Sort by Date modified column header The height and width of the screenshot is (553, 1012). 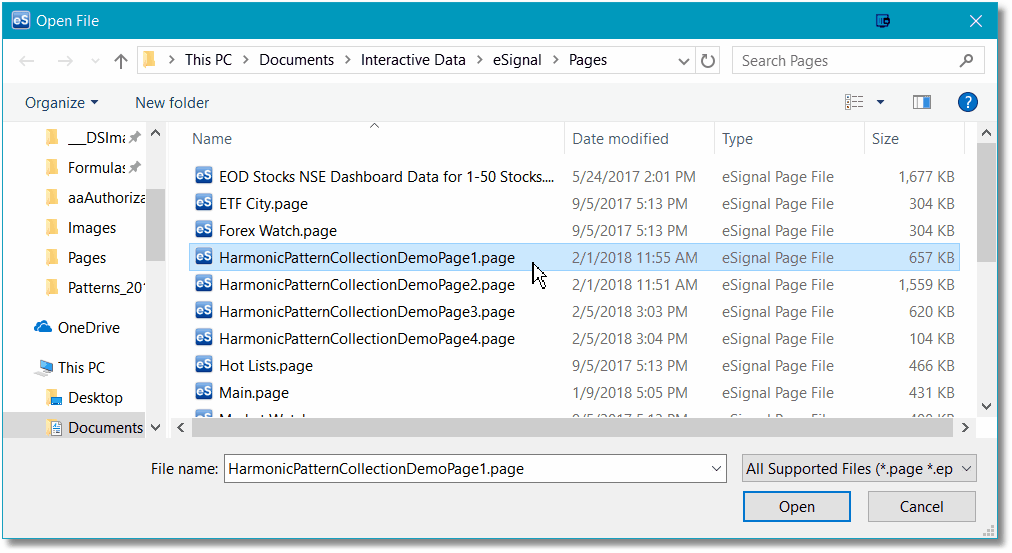(620, 139)
